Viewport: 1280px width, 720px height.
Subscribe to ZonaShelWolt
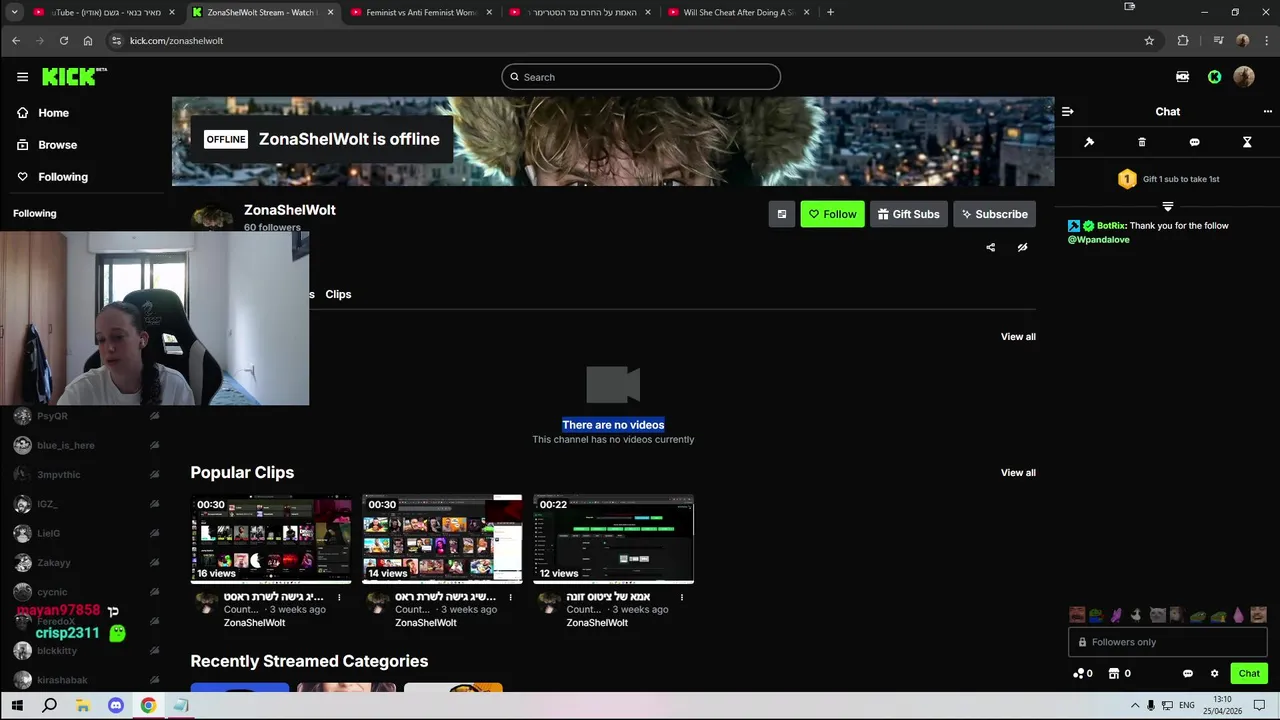click(x=994, y=214)
